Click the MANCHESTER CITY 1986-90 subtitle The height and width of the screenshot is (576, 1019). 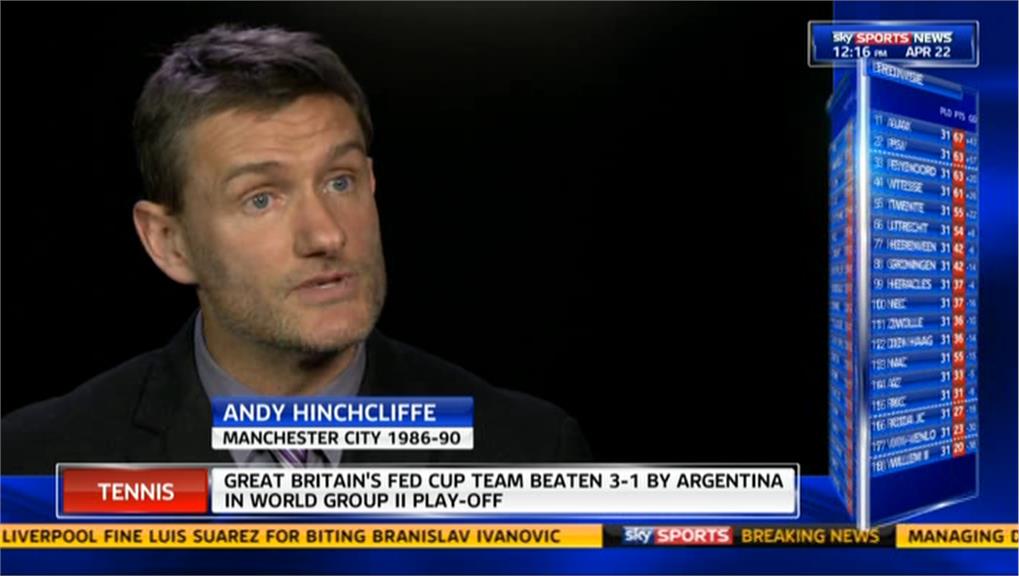pos(342,438)
